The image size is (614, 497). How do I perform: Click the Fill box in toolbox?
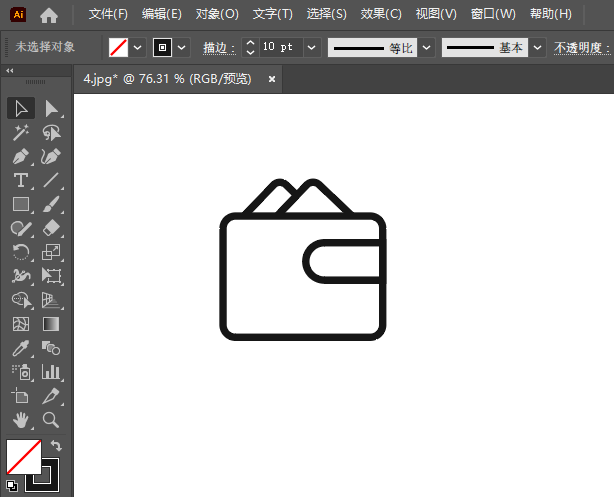point(23,457)
